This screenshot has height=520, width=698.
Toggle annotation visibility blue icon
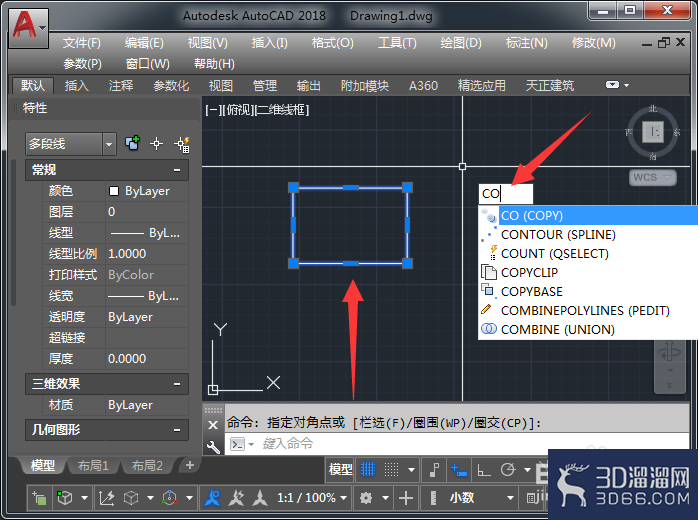tap(212, 498)
